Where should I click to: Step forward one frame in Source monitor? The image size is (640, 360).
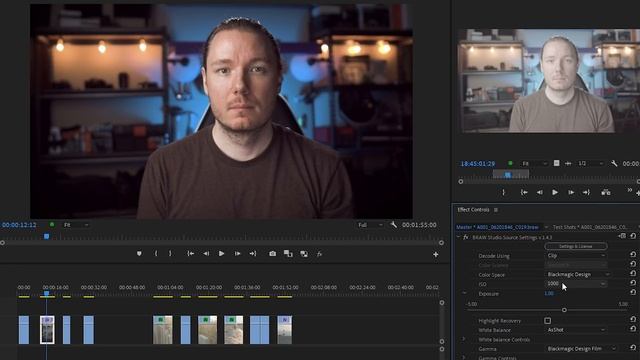[x=571, y=192]
